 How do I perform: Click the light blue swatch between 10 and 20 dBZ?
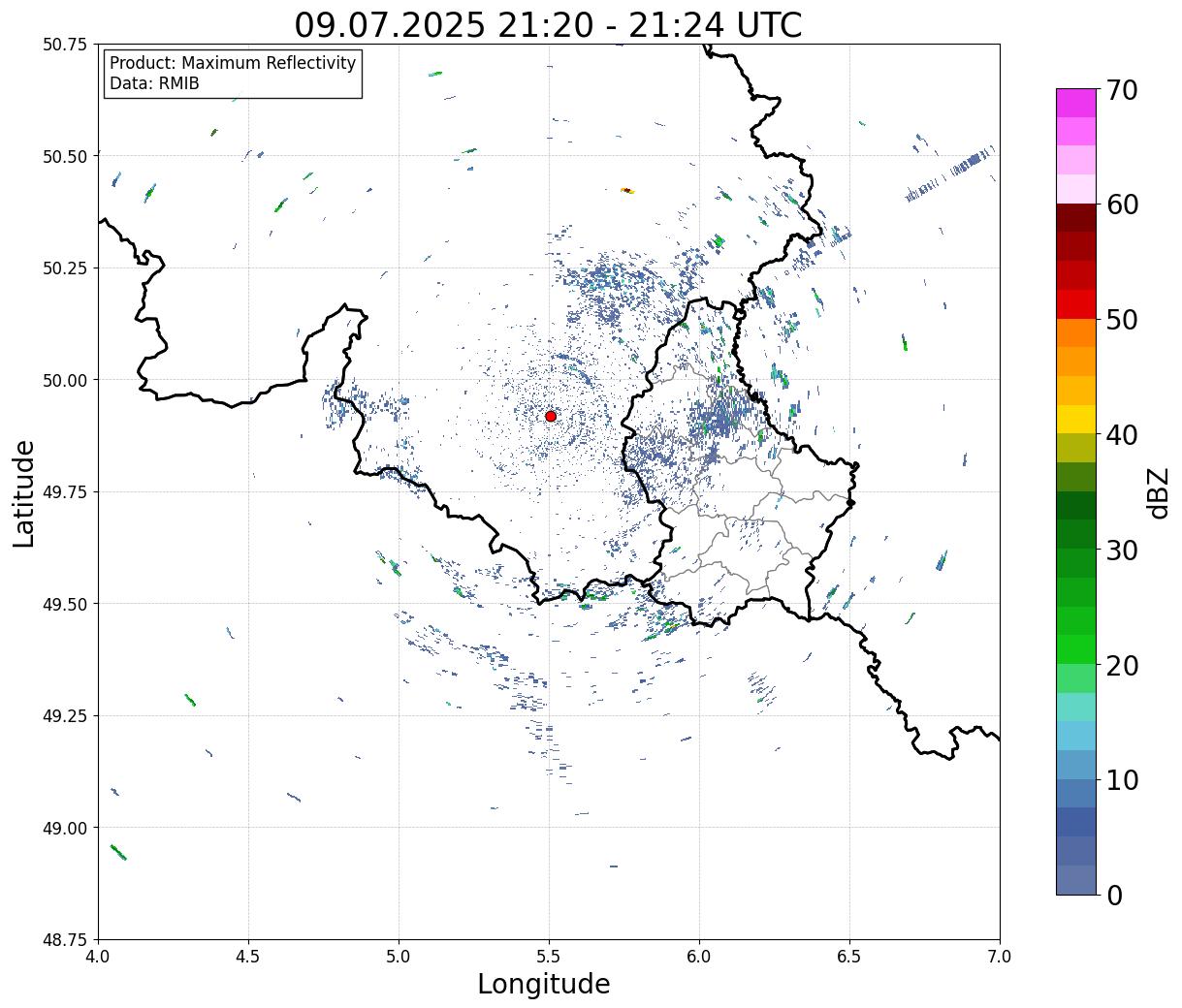1076,737
